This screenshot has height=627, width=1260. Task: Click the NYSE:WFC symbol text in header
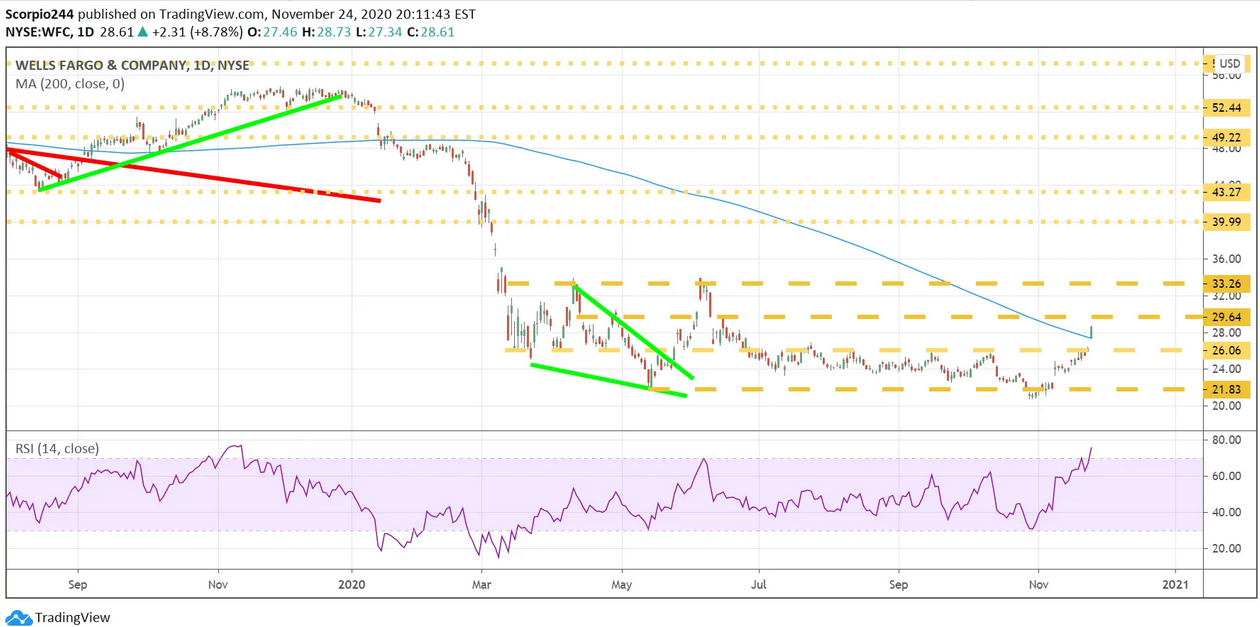pos(38,32)
